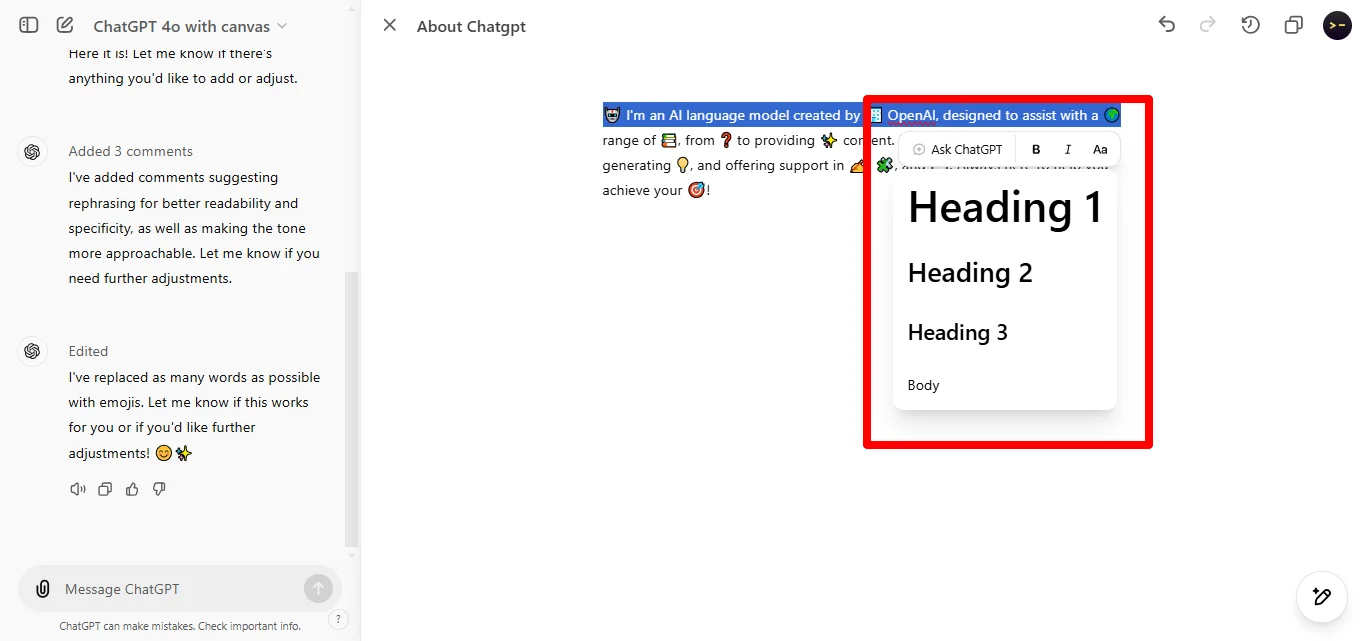Open help via the question mark button
Screen dimensions: 1366x641
point(338,619)
